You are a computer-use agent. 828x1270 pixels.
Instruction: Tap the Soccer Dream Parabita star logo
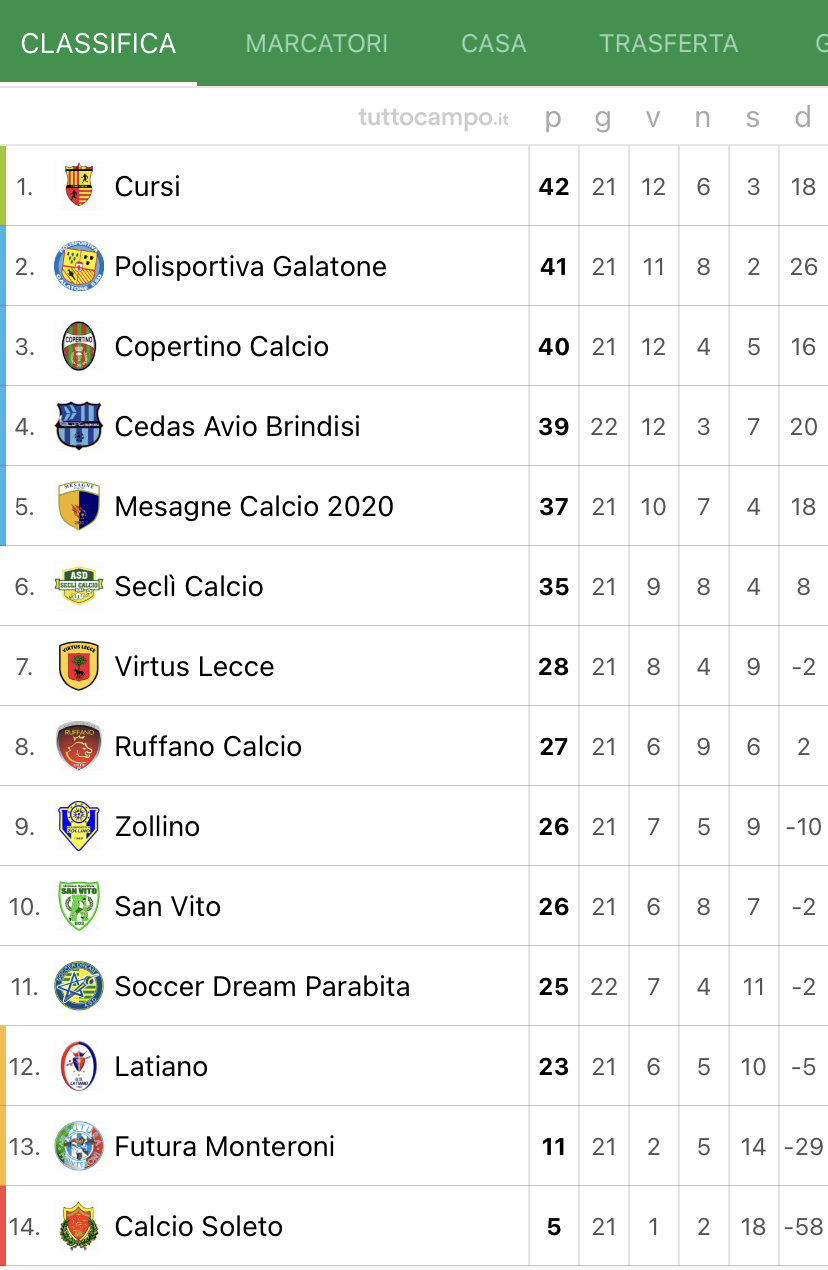(79, 986)
